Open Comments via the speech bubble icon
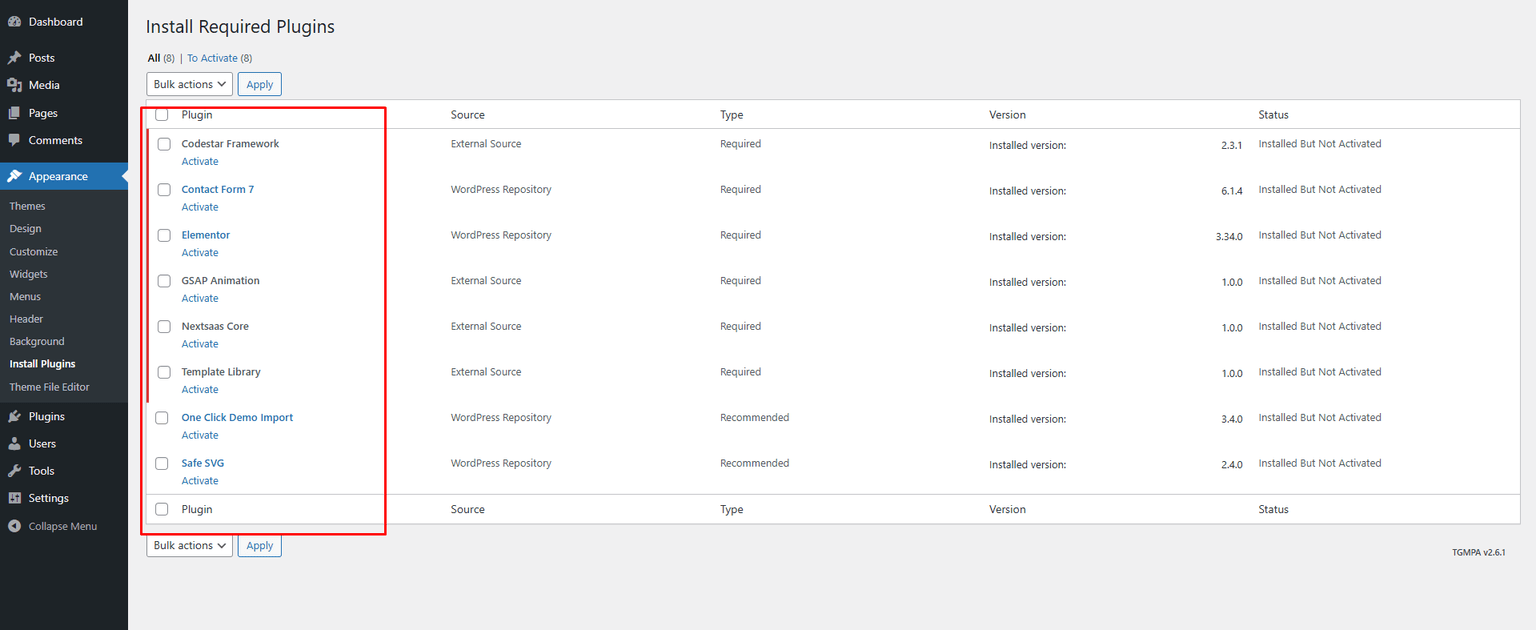Image resolution: width=1536 pixels, height=630 pixels. click(x=14, y=140)
